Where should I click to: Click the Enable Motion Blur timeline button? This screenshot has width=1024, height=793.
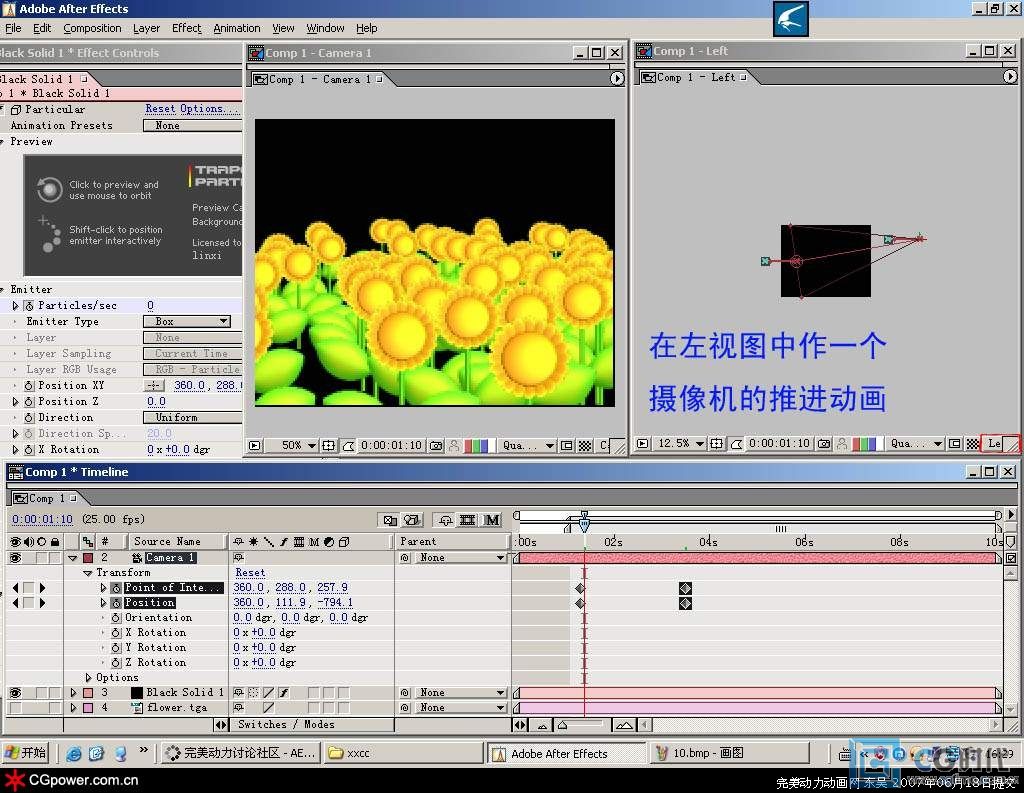[x=492, y=520]
